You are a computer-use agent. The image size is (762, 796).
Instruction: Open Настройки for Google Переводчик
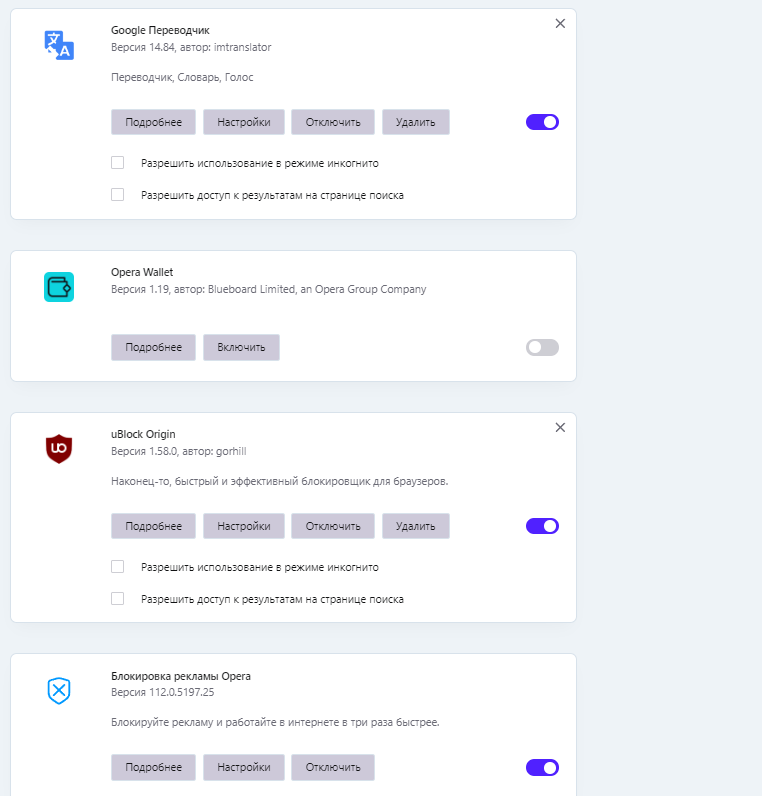tap(244, 122)
